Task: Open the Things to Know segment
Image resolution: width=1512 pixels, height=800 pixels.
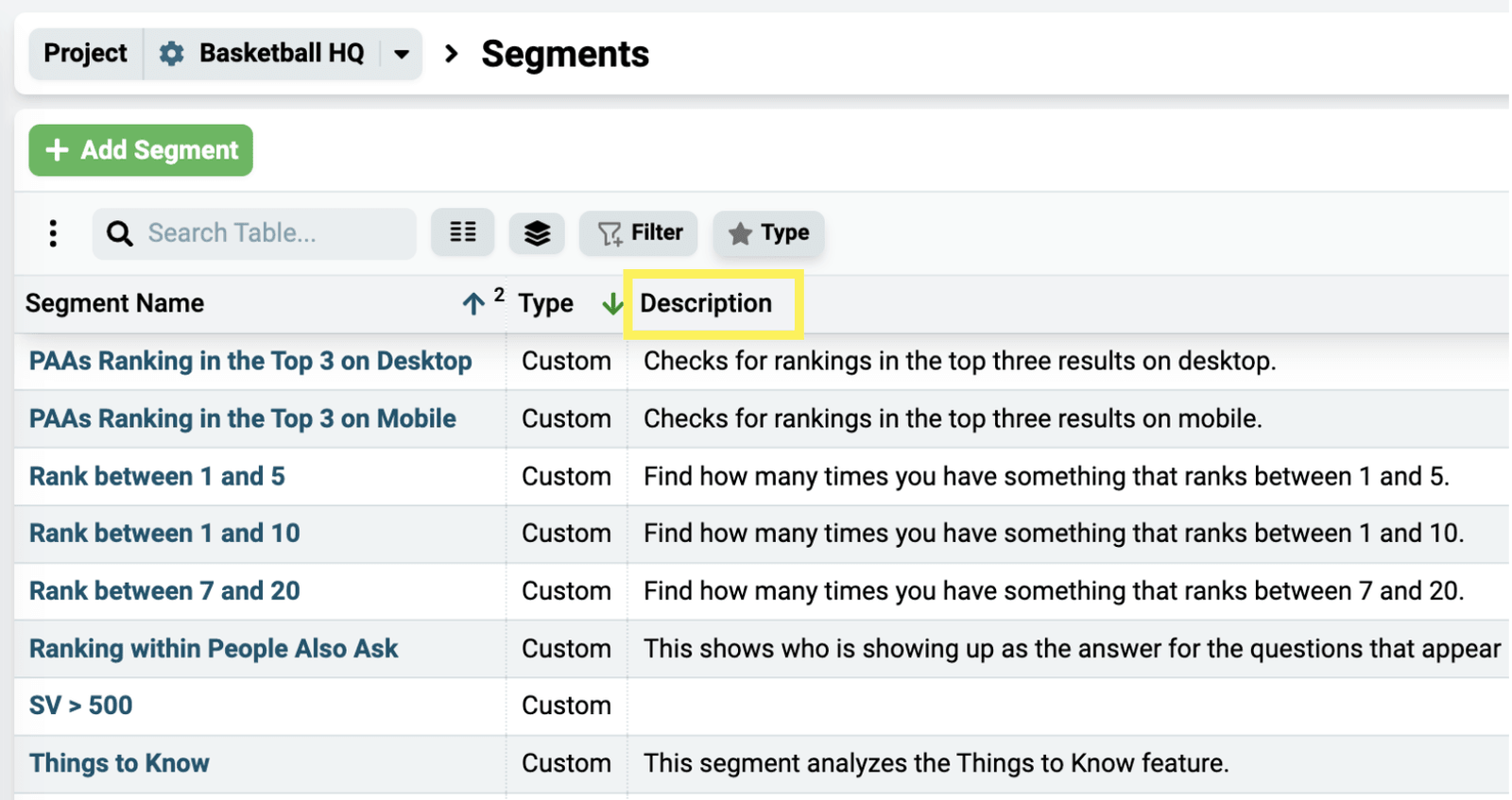Action: (x=119, y=763)
